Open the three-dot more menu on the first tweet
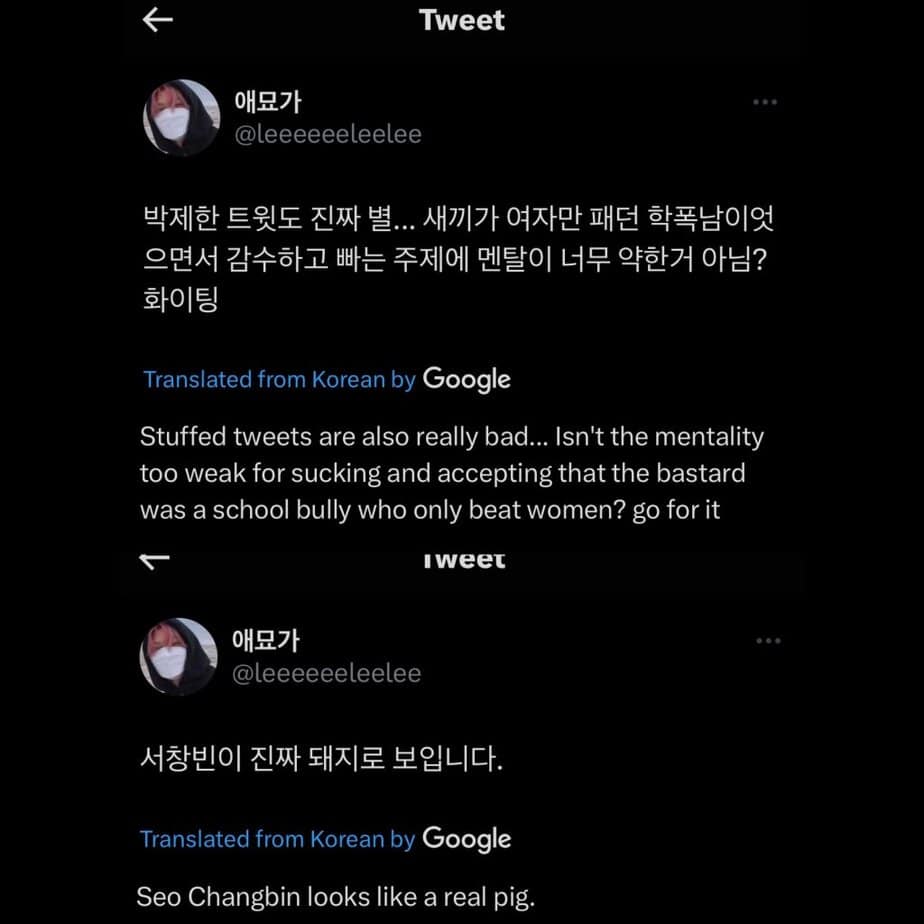 (x=765, y=102)
